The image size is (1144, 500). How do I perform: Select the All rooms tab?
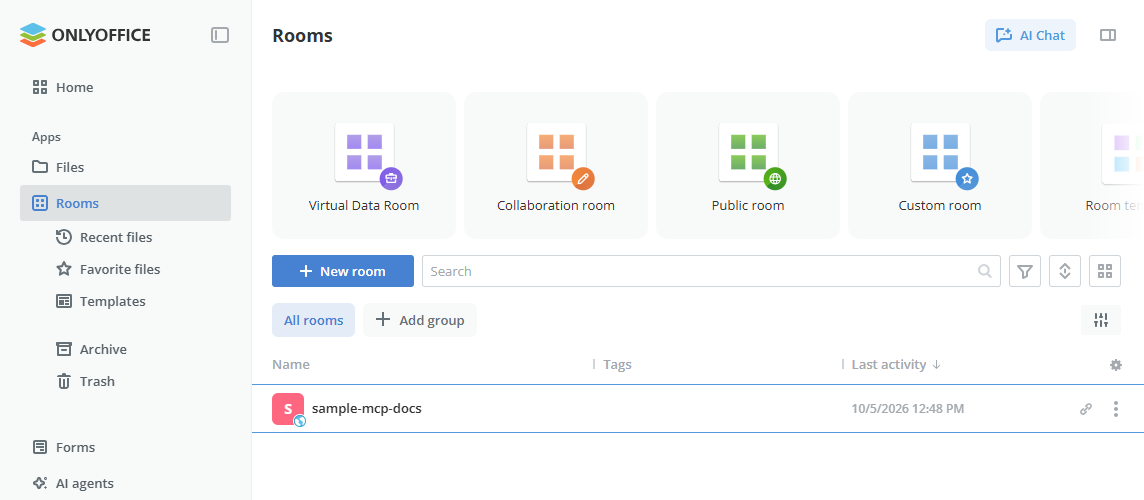[313, 320]
